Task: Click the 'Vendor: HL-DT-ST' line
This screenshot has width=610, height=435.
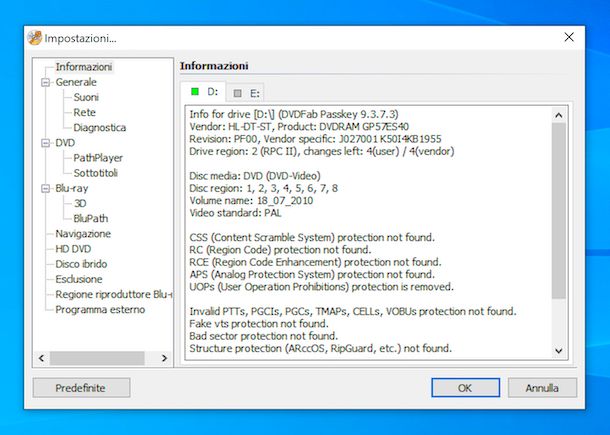Action: tap(299, 127)
